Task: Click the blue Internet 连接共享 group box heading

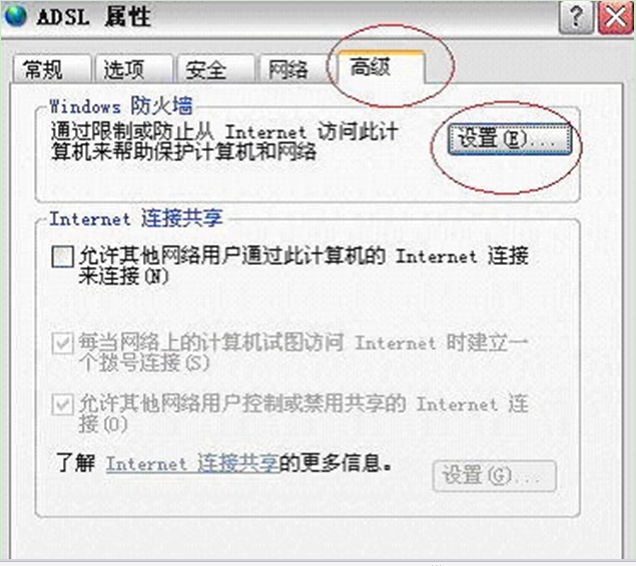Action: [136, 218]
